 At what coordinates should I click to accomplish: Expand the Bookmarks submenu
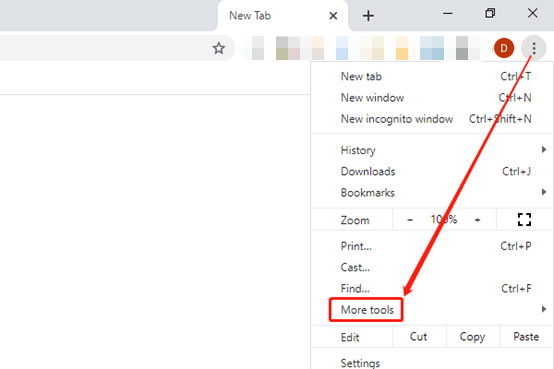point(432,193)
